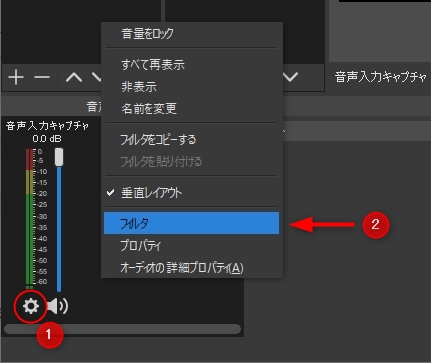Click the minus remove source button
Image resolution: width=431 pixels, height=363 pixels.
pos(42,77)
